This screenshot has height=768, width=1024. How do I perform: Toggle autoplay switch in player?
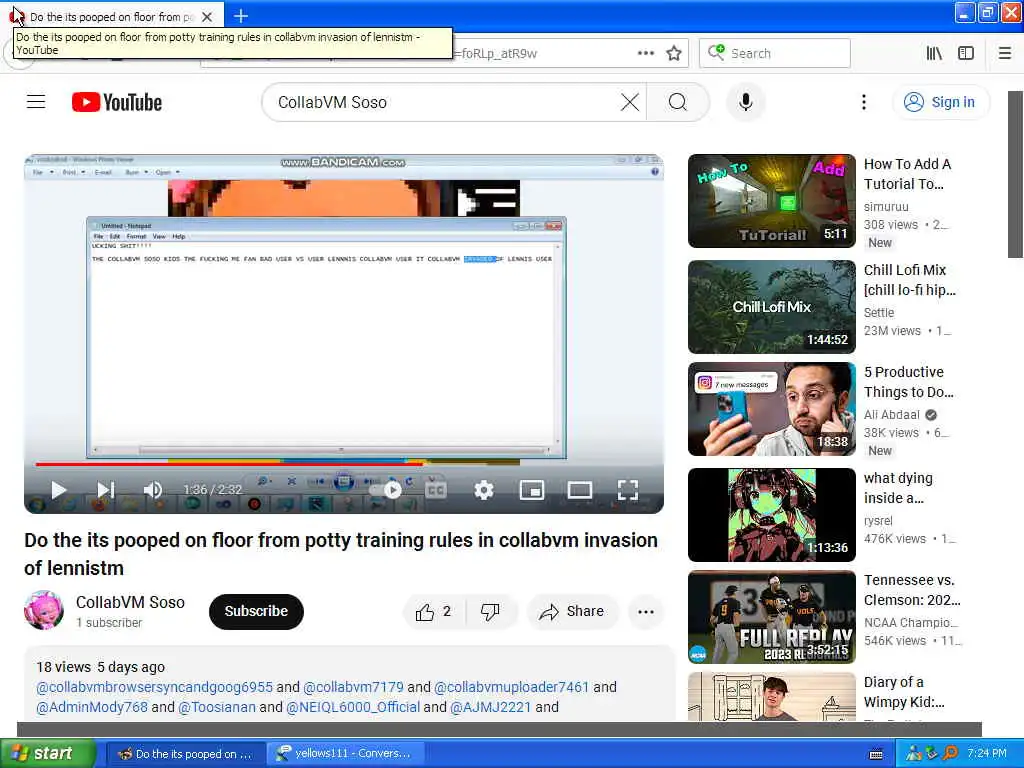[387, 490]
